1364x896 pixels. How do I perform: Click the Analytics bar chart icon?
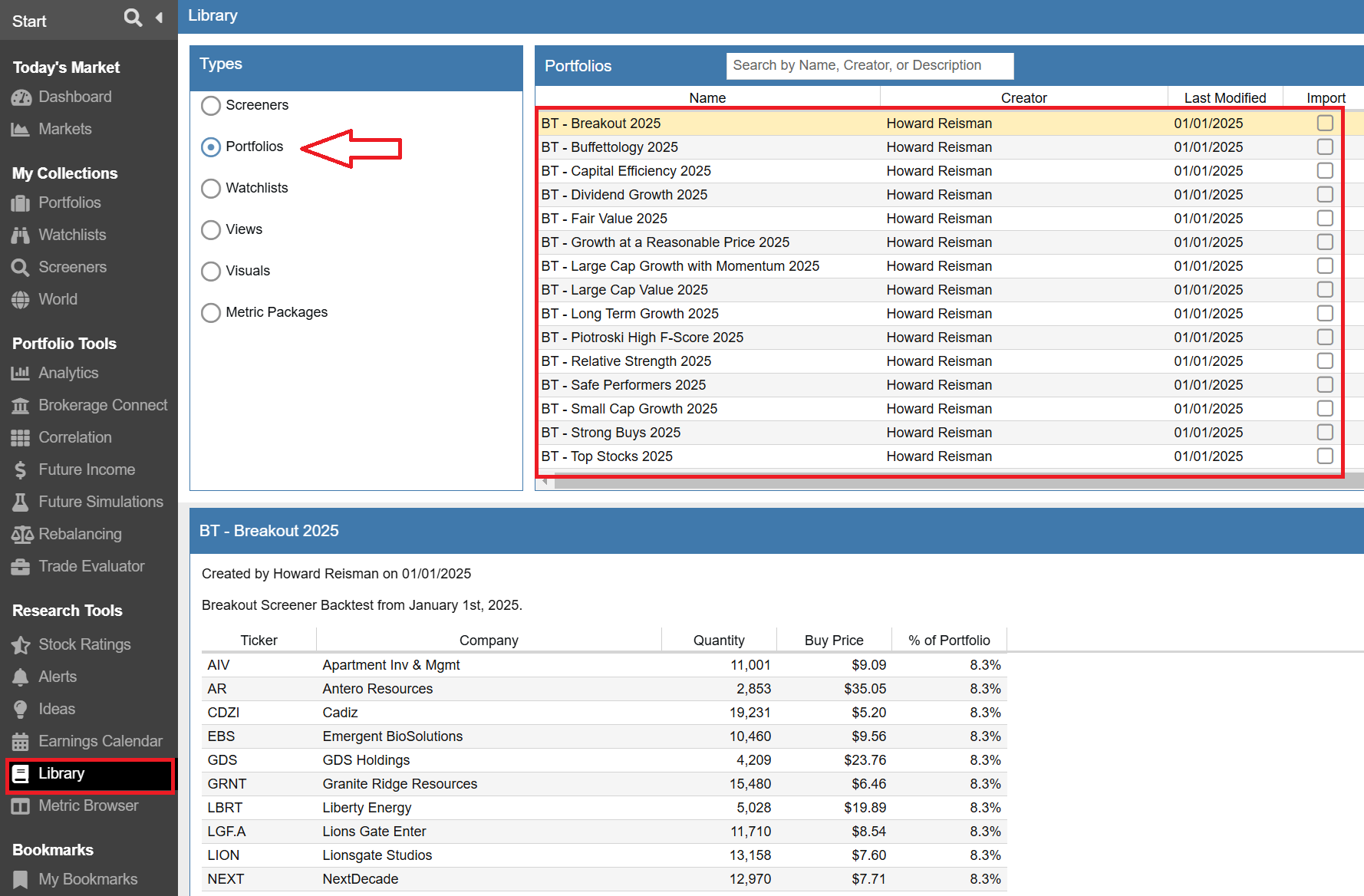click(21, 374)
